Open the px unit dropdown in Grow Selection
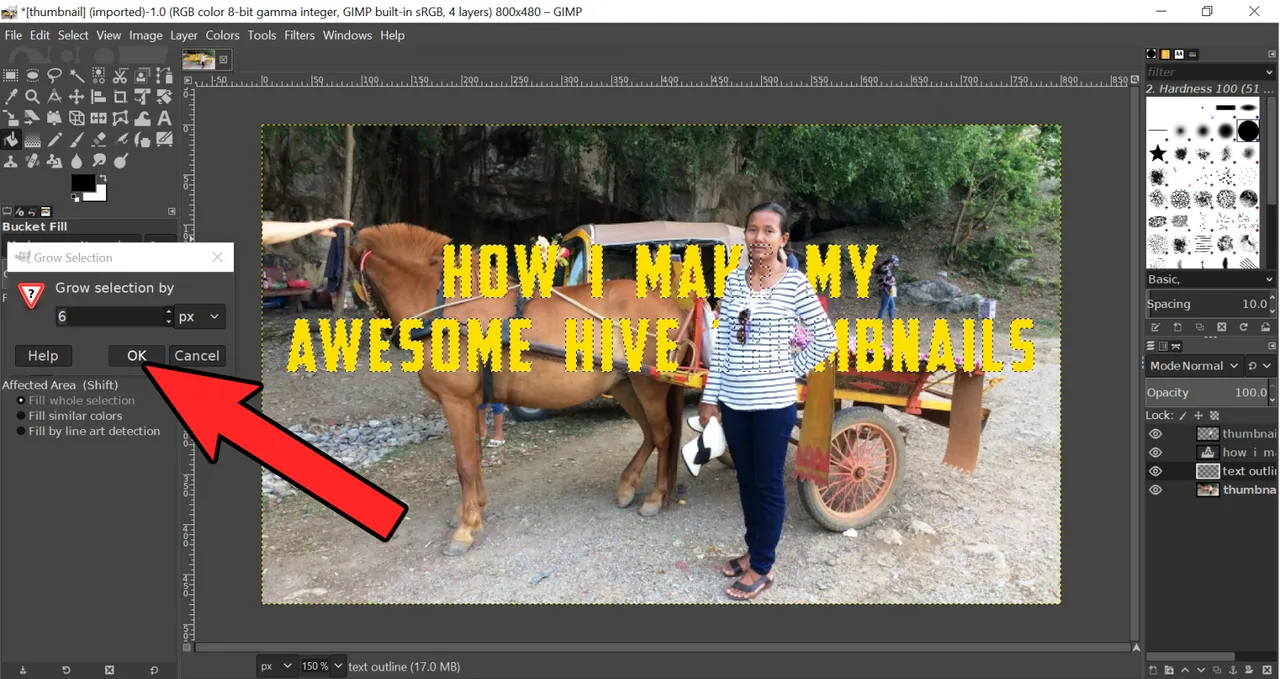Viewport: 1280px width, 679px height. pos(200,317)
